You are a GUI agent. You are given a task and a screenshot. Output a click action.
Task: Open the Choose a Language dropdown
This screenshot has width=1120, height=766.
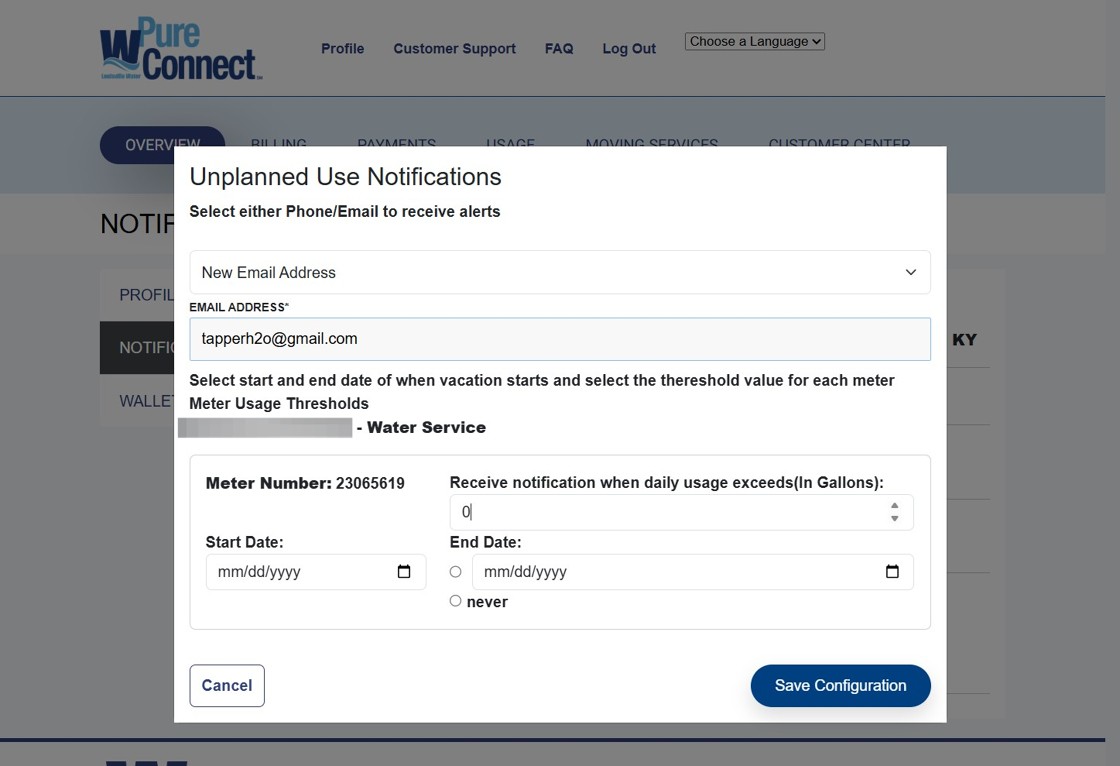pyautogui.click(x=755, y=41)
